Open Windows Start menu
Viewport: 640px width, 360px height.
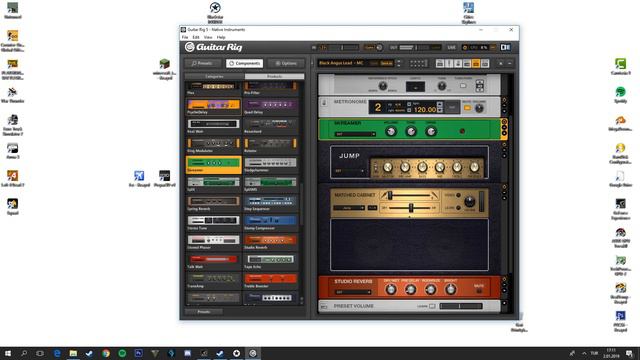coord(8,353)
